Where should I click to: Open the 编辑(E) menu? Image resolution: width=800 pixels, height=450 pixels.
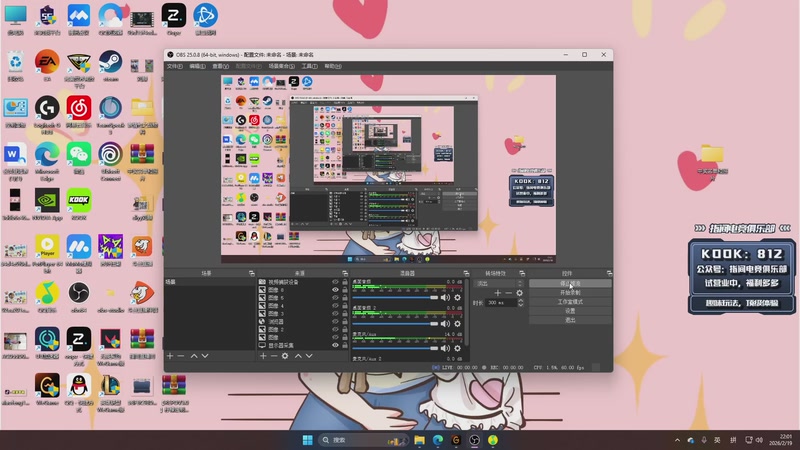click(197, 66)
